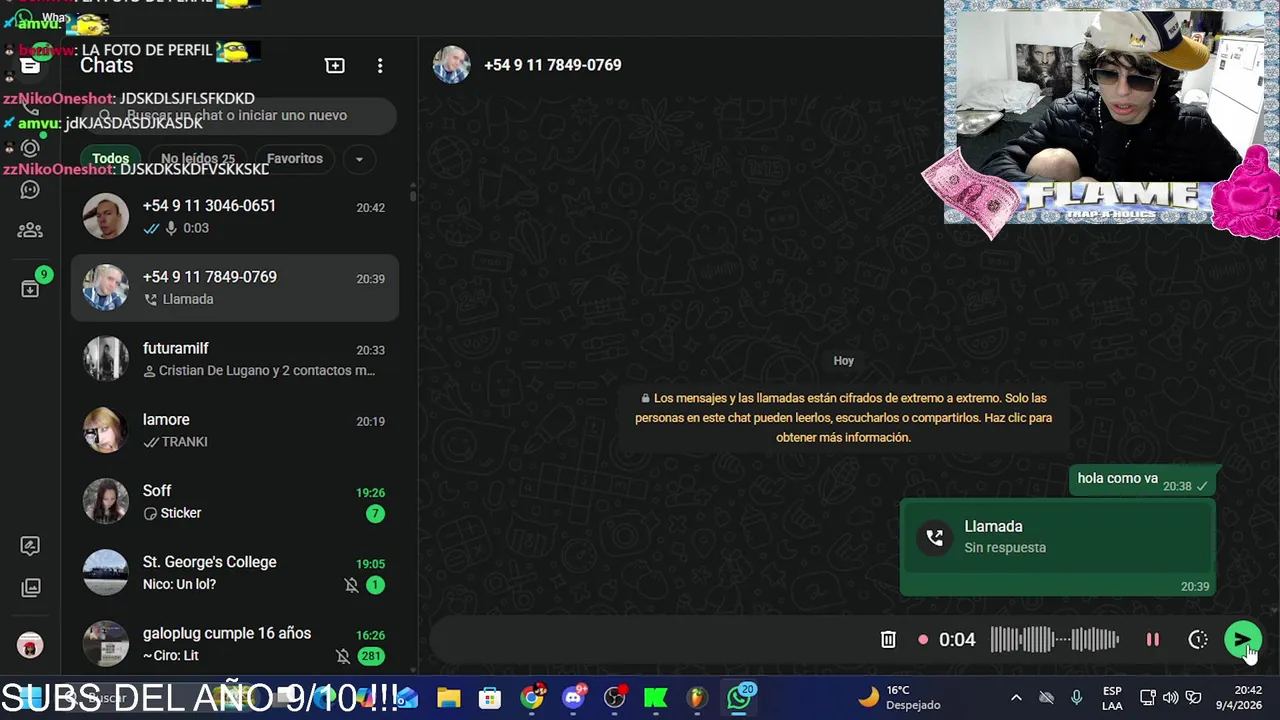Image resolution: width=1280 pixels, height=720 pixels.
Task: Delete the voice recording with trash icon
Action: pyautogui.click(x=888, y=640)
